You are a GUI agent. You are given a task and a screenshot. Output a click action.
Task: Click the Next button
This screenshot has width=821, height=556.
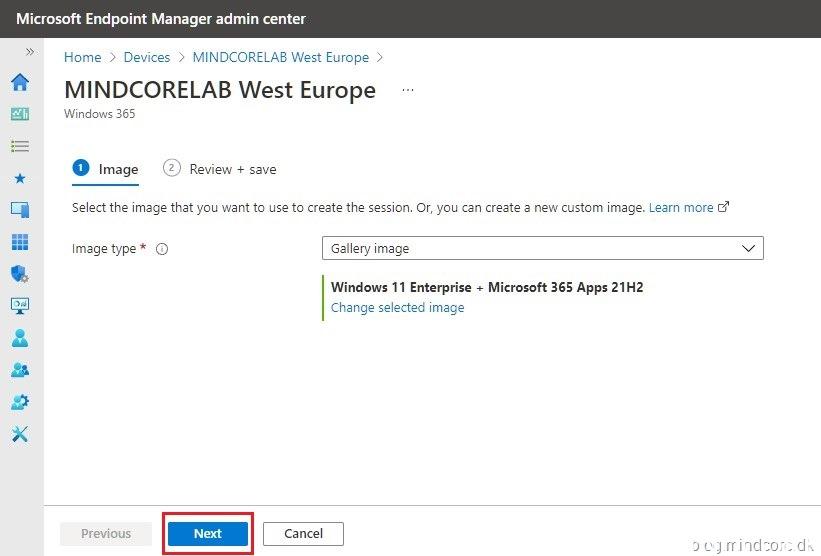point(208,534)
